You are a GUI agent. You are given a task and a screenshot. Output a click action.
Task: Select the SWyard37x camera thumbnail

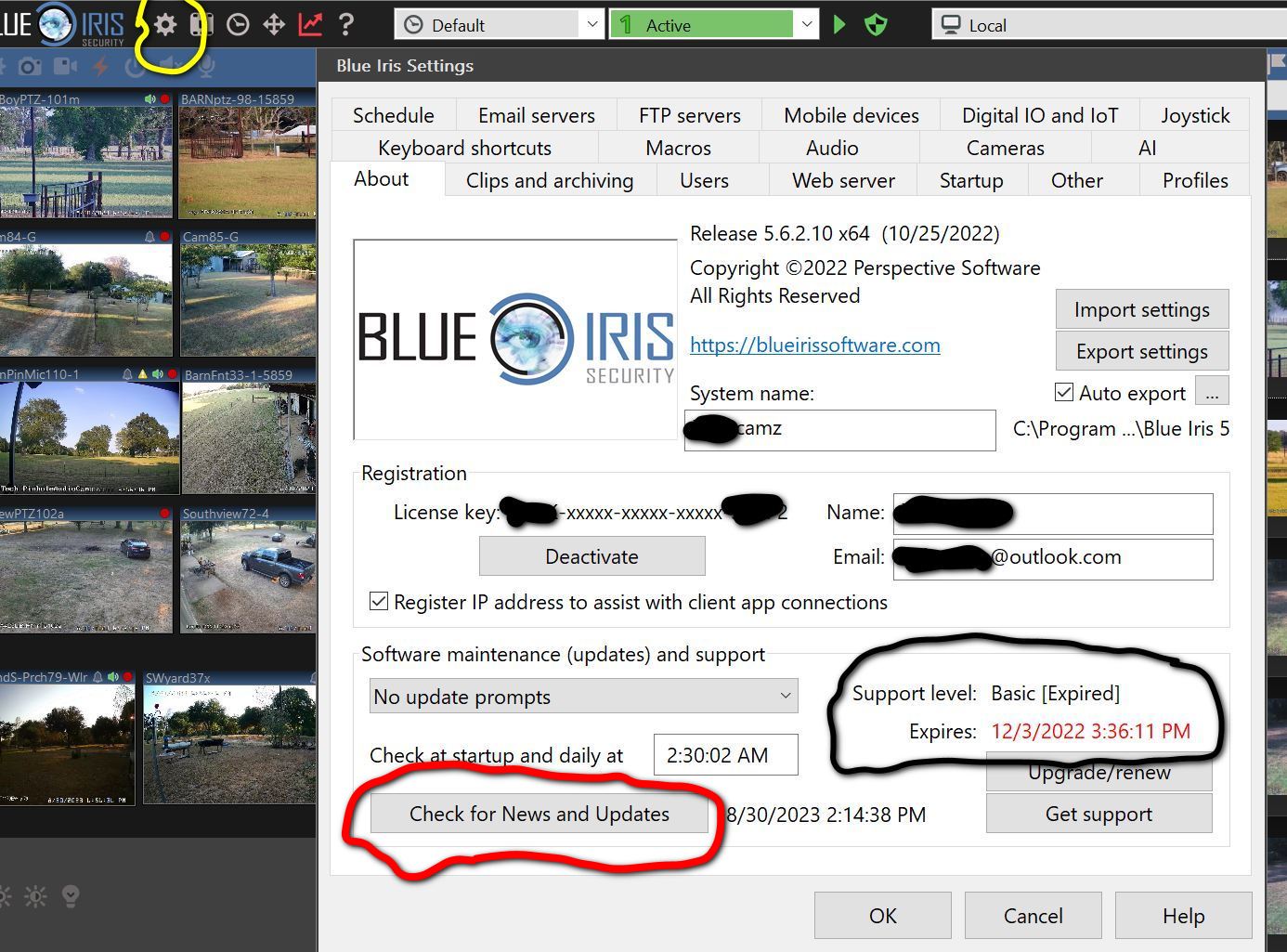(229, 737)
